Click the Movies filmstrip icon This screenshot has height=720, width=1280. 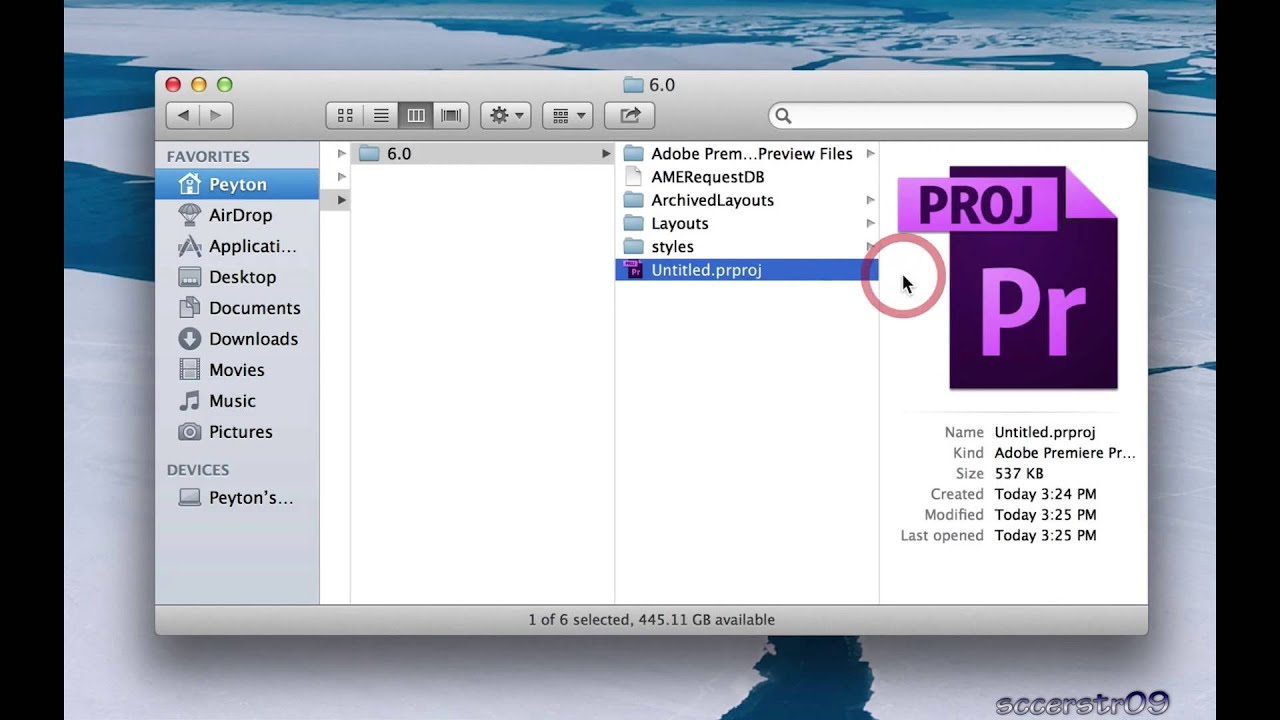pos(189,370)
